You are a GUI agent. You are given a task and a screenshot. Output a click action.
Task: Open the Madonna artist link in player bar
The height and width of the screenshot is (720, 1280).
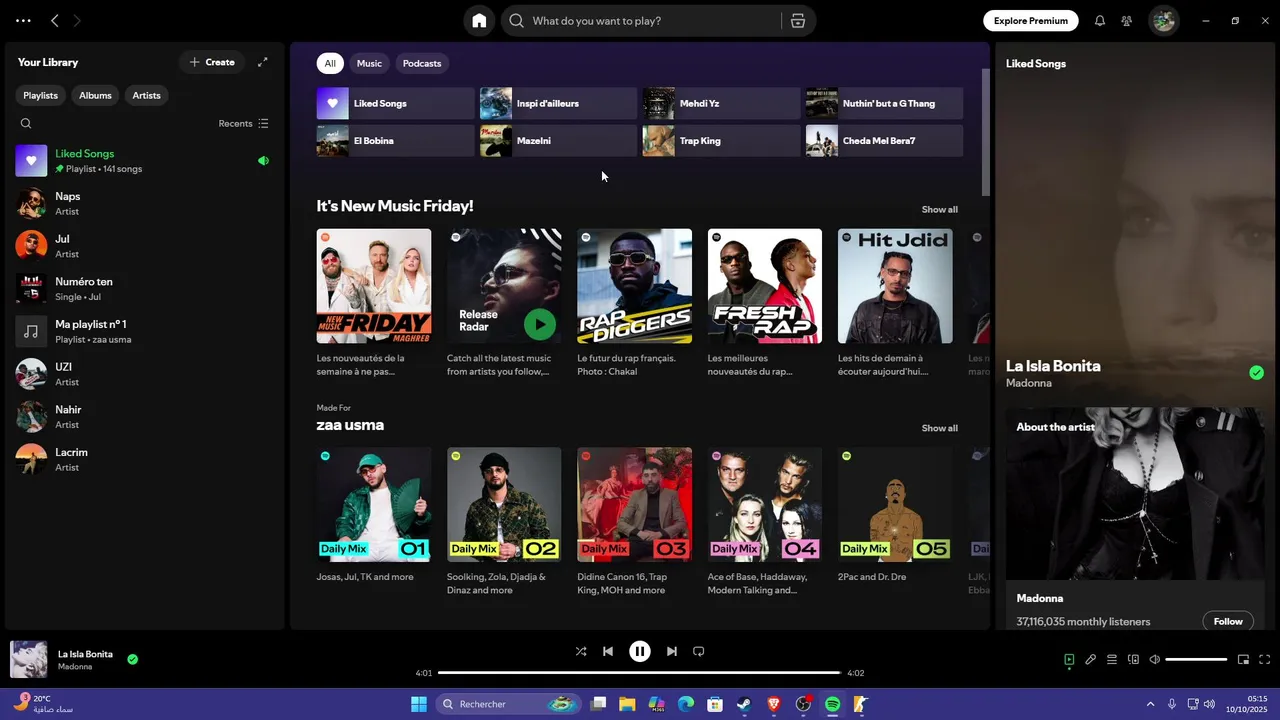tap(75, 667)
